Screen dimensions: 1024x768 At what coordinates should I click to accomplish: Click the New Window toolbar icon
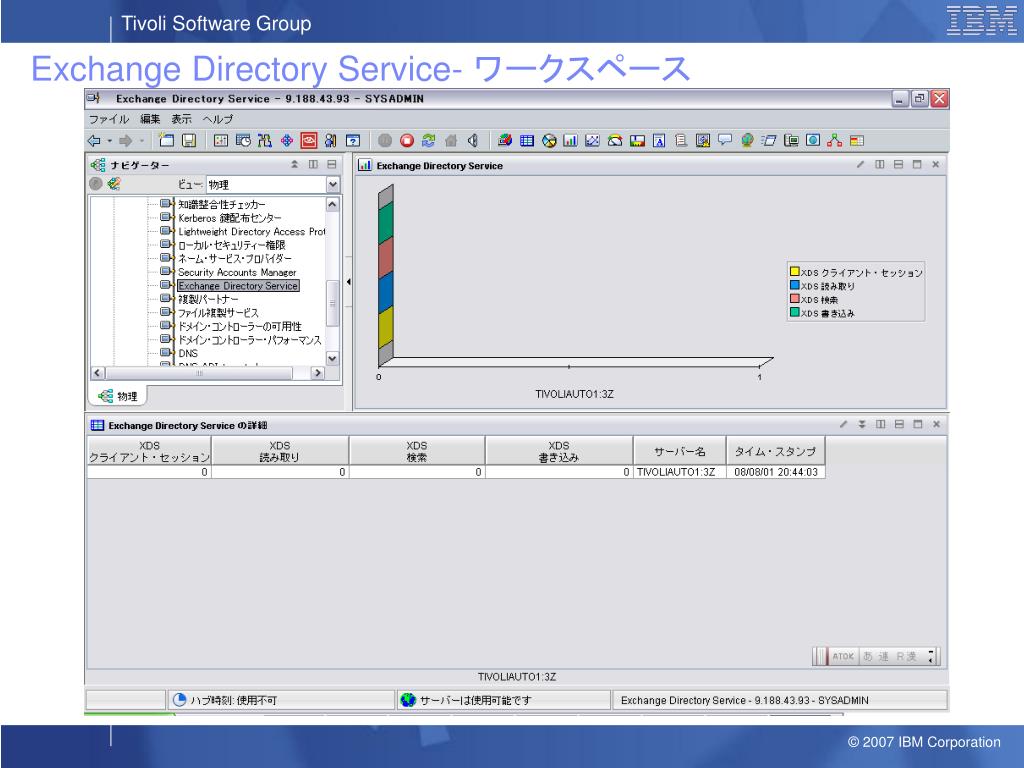[167, 140]
